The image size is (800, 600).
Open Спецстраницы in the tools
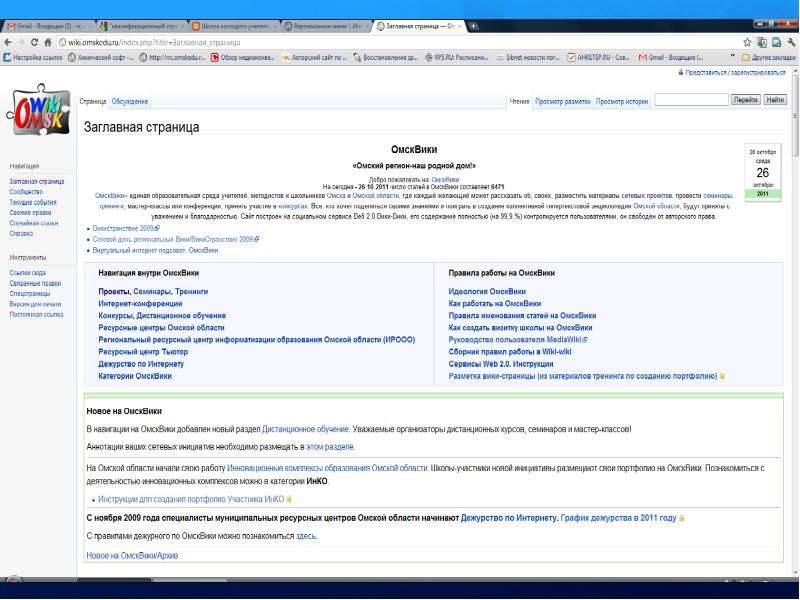(30, 293)
